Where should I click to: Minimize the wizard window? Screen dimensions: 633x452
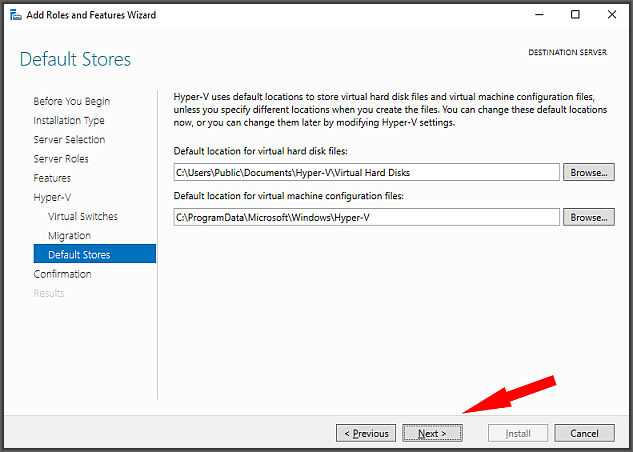pos(539,15)
